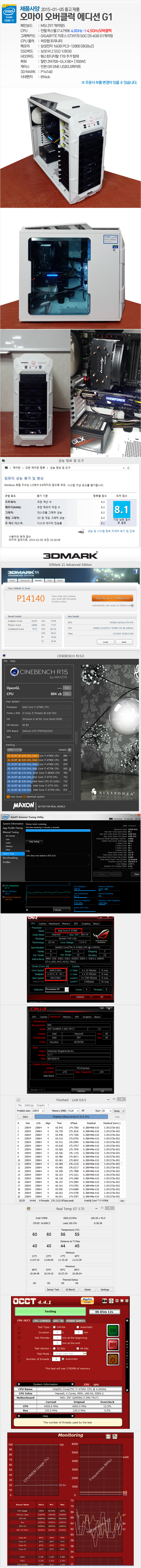Open LinX Settings menu
The height and width of the screenshot is (1568, 141).
click(x=29, y=1105)
